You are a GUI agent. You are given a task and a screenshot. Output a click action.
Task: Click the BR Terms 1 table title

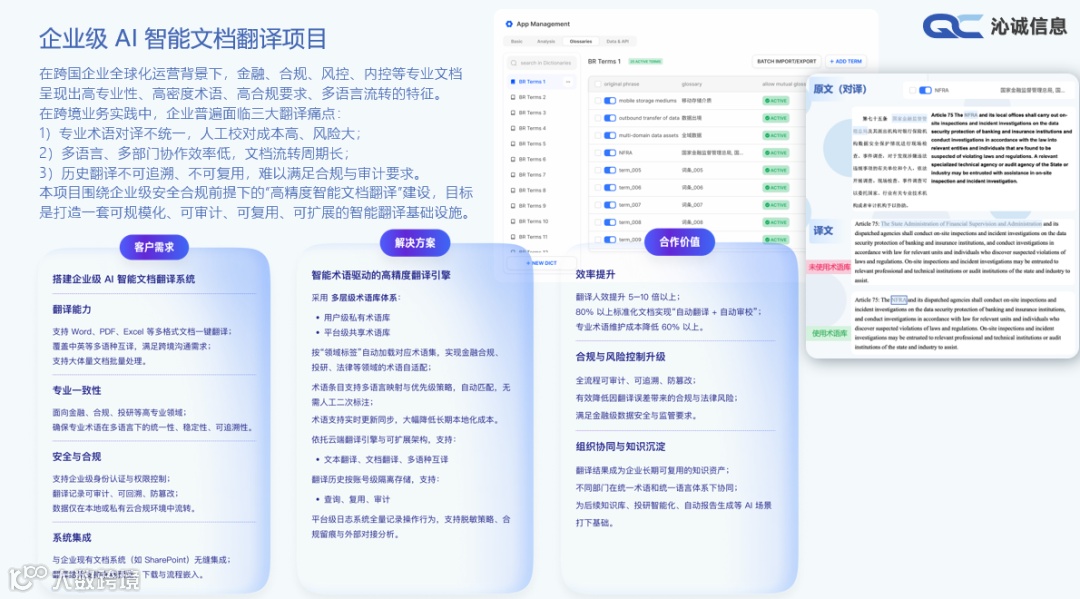pos(604,61)
